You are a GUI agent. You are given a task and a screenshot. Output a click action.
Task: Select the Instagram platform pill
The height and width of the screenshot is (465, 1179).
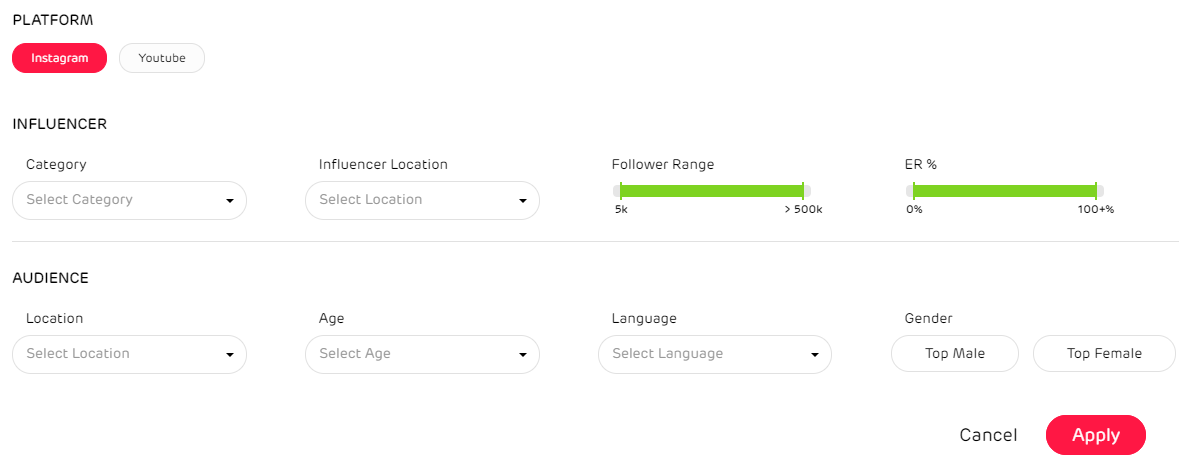59,58
